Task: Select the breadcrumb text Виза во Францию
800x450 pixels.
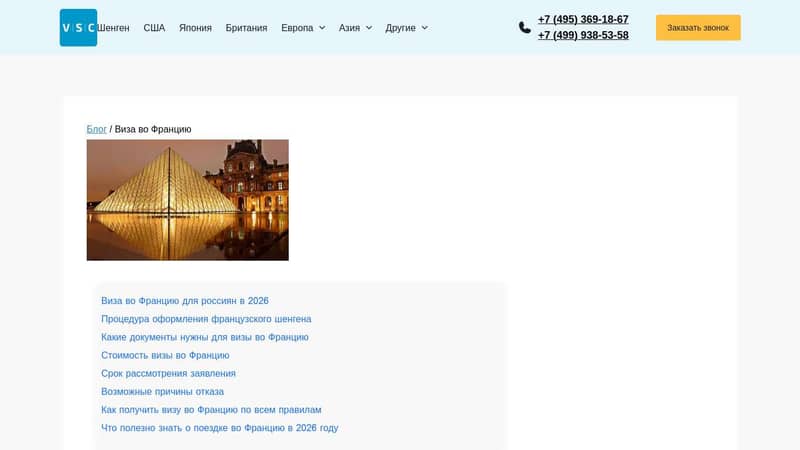Action: coord(153,129)
